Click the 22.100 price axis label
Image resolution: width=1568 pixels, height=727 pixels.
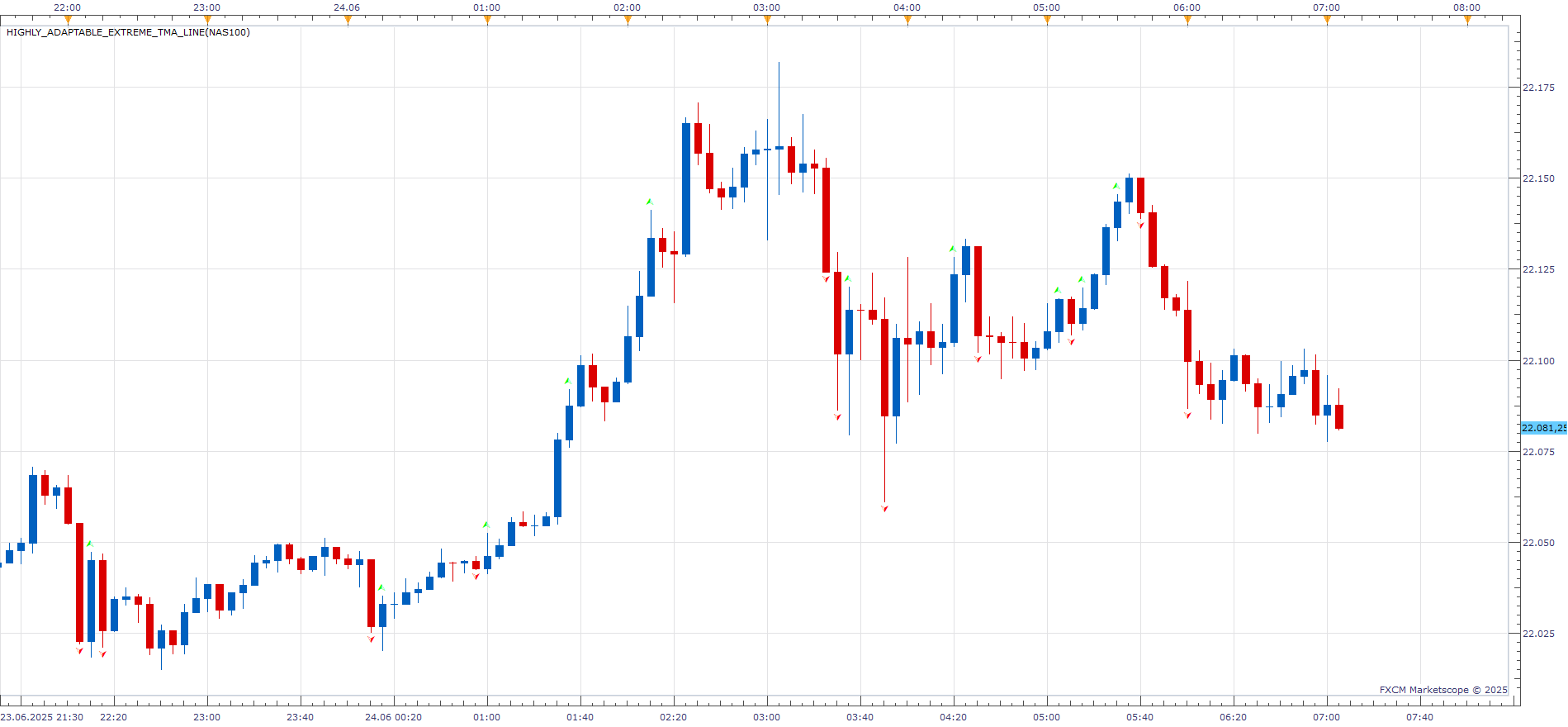click(x=1538, y=361)
